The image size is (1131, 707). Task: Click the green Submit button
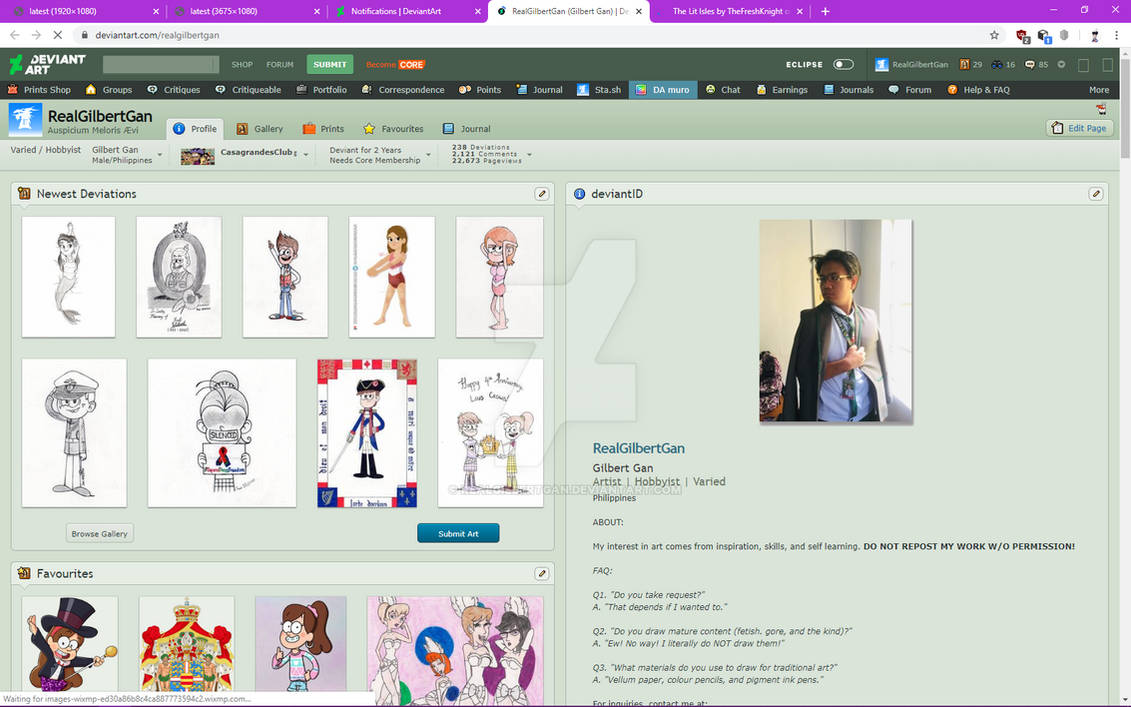coord(330,64)
